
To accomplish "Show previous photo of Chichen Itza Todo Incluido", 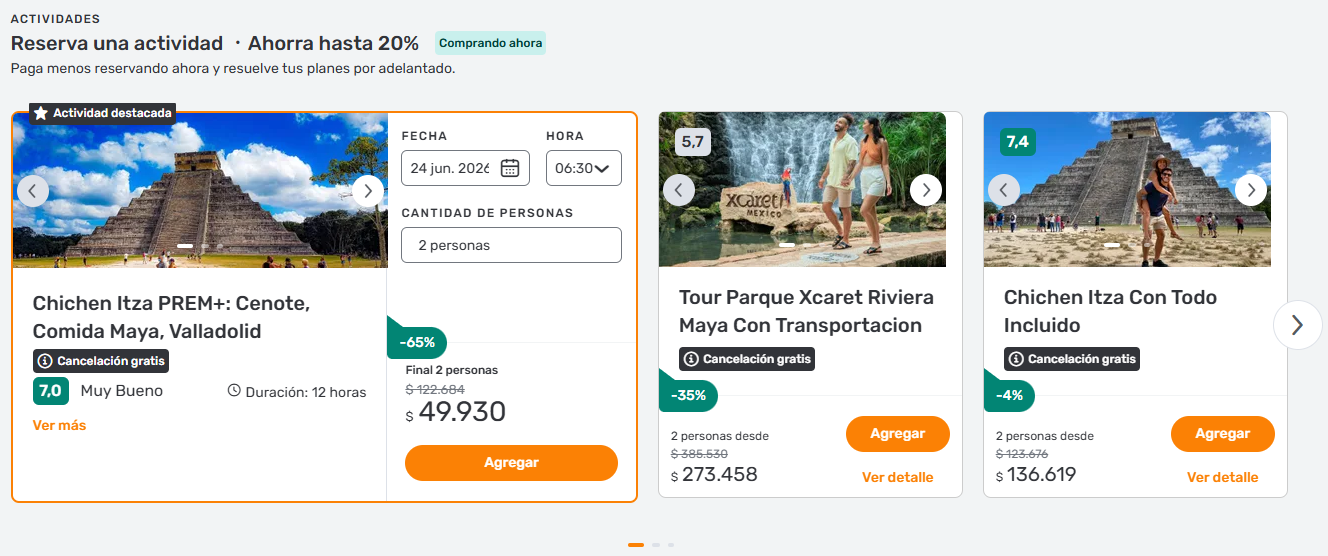I will 1004,189.
